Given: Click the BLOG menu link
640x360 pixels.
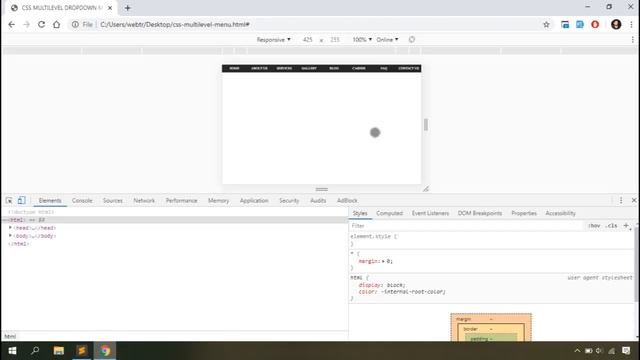Looking at the screenshot, I should pyautogui.click(x=334, y=68).
